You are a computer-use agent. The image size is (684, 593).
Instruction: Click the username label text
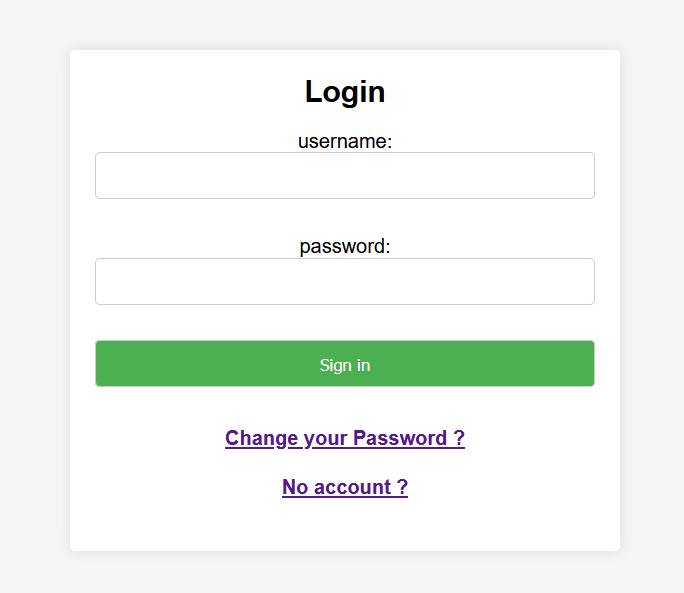345,141
